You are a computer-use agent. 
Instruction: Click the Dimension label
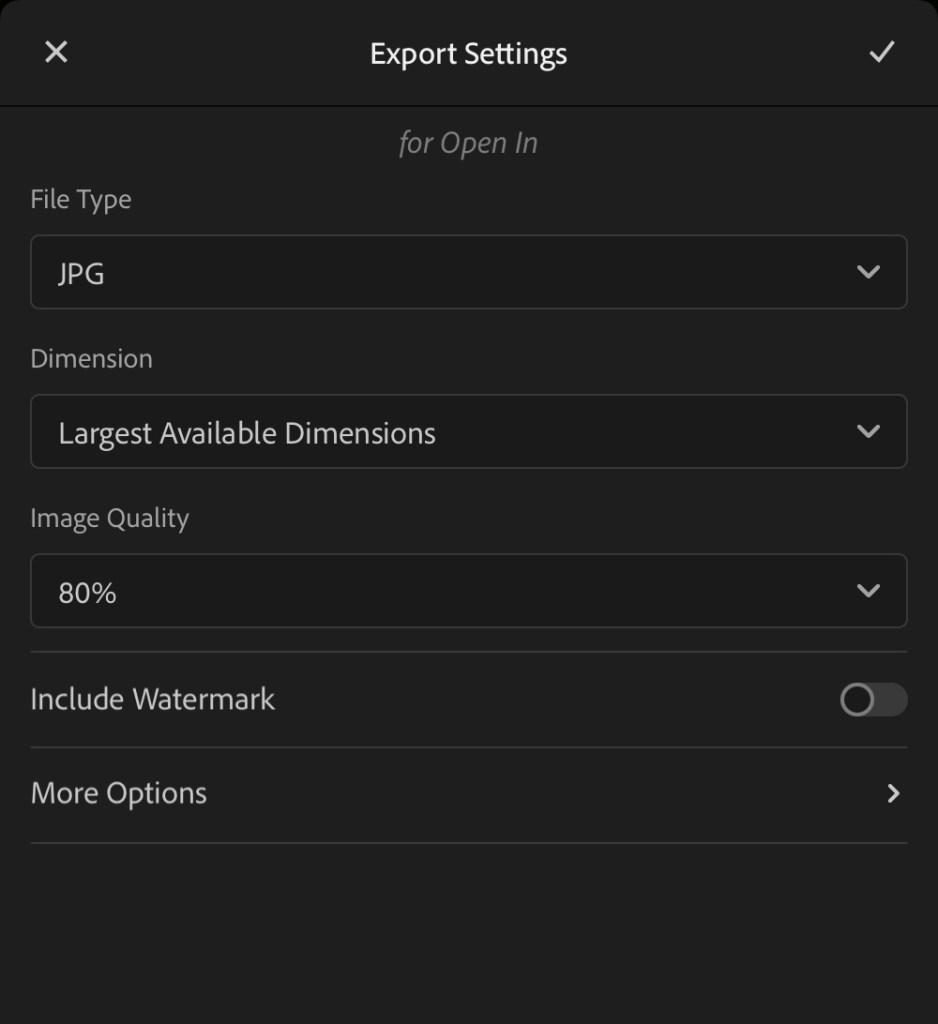click(92, 358)
